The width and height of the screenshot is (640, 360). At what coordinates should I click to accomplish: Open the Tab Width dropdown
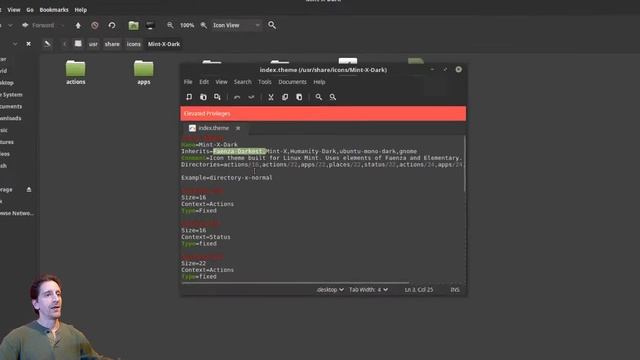[368, 289]
